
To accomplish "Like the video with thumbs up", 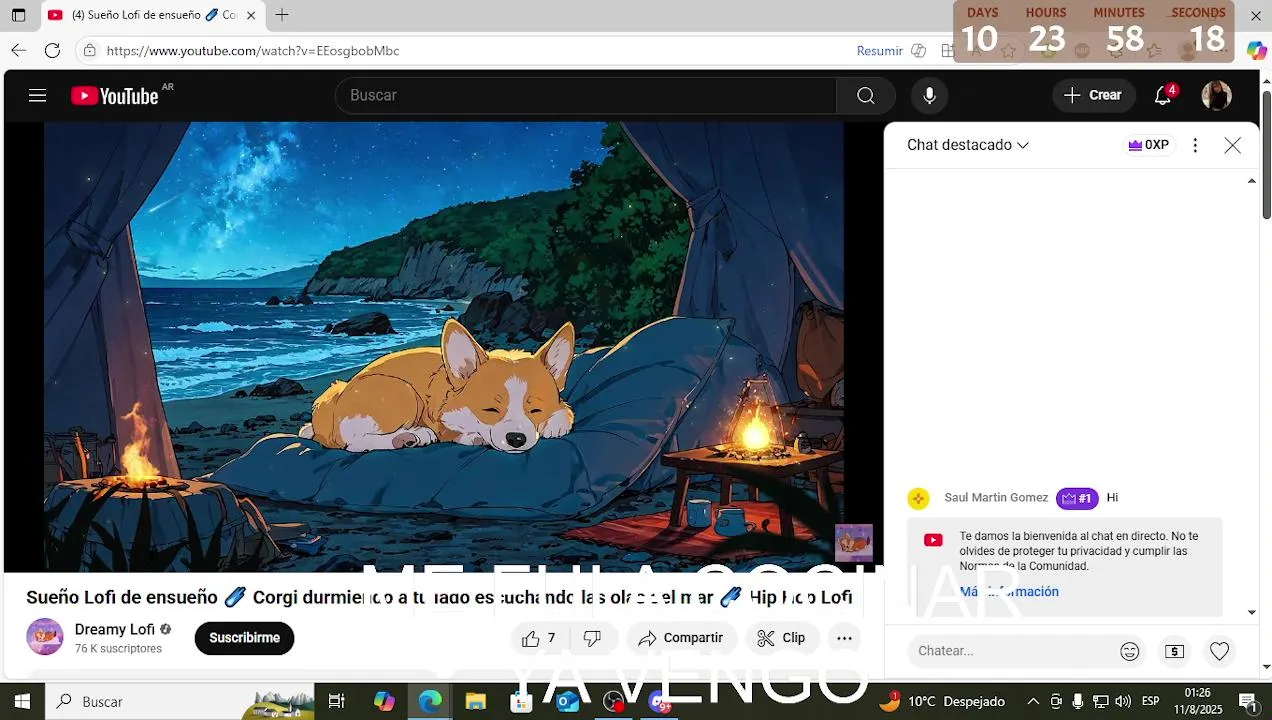I will 538,638.
